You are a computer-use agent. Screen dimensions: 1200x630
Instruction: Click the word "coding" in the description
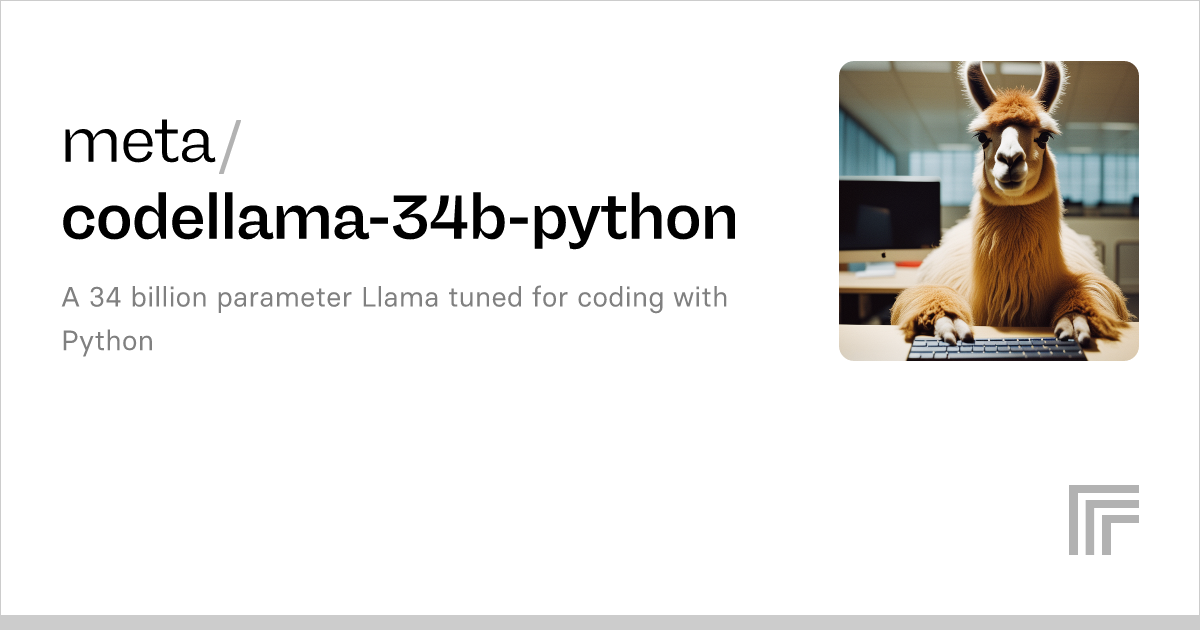pos(630,300)
